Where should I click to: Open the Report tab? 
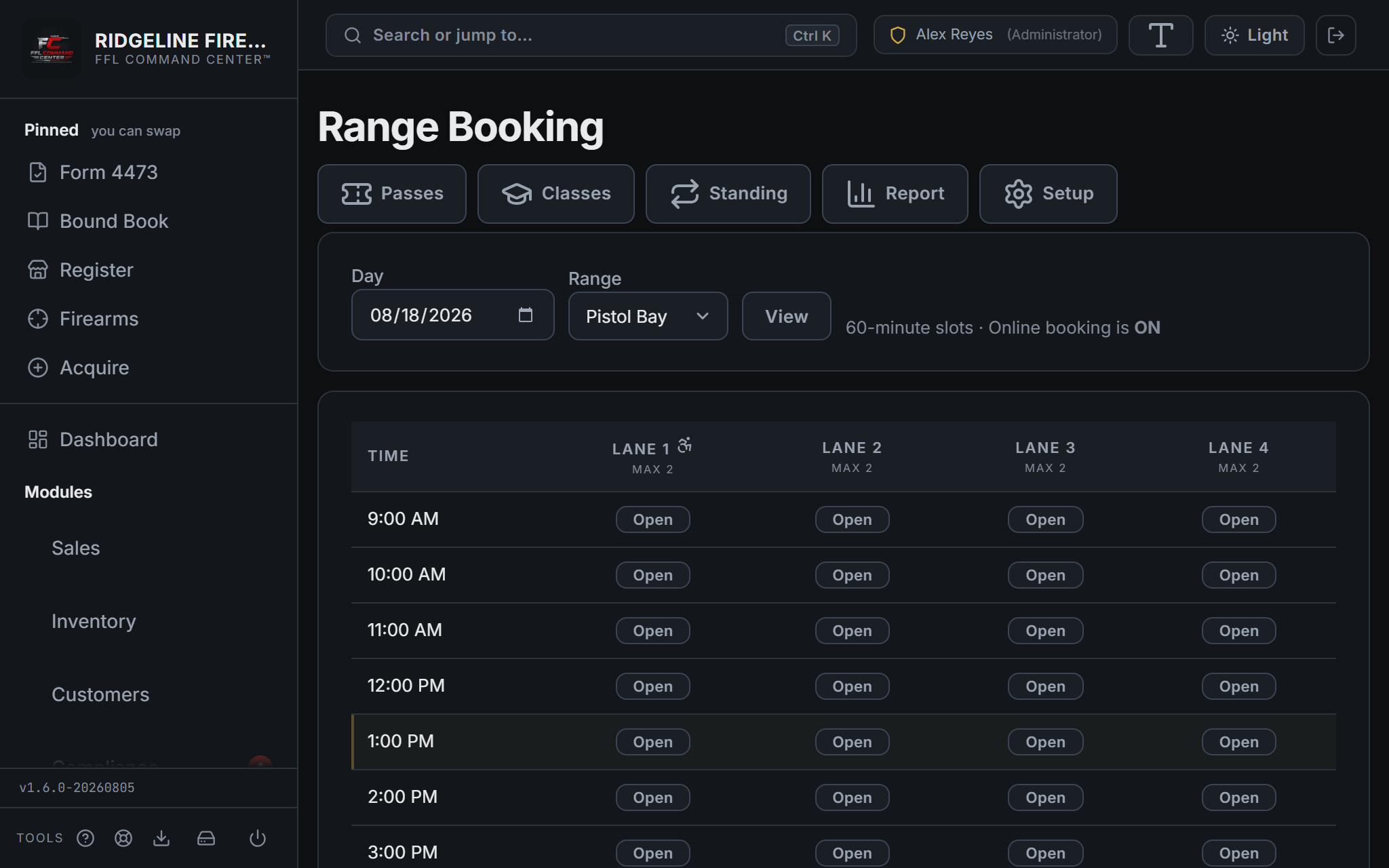point(895,194)
